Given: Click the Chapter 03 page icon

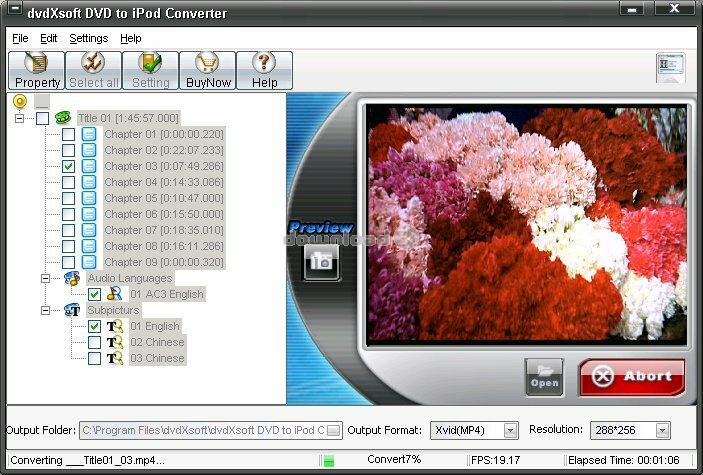Looking at the screenshot, I should click(89, 166).
